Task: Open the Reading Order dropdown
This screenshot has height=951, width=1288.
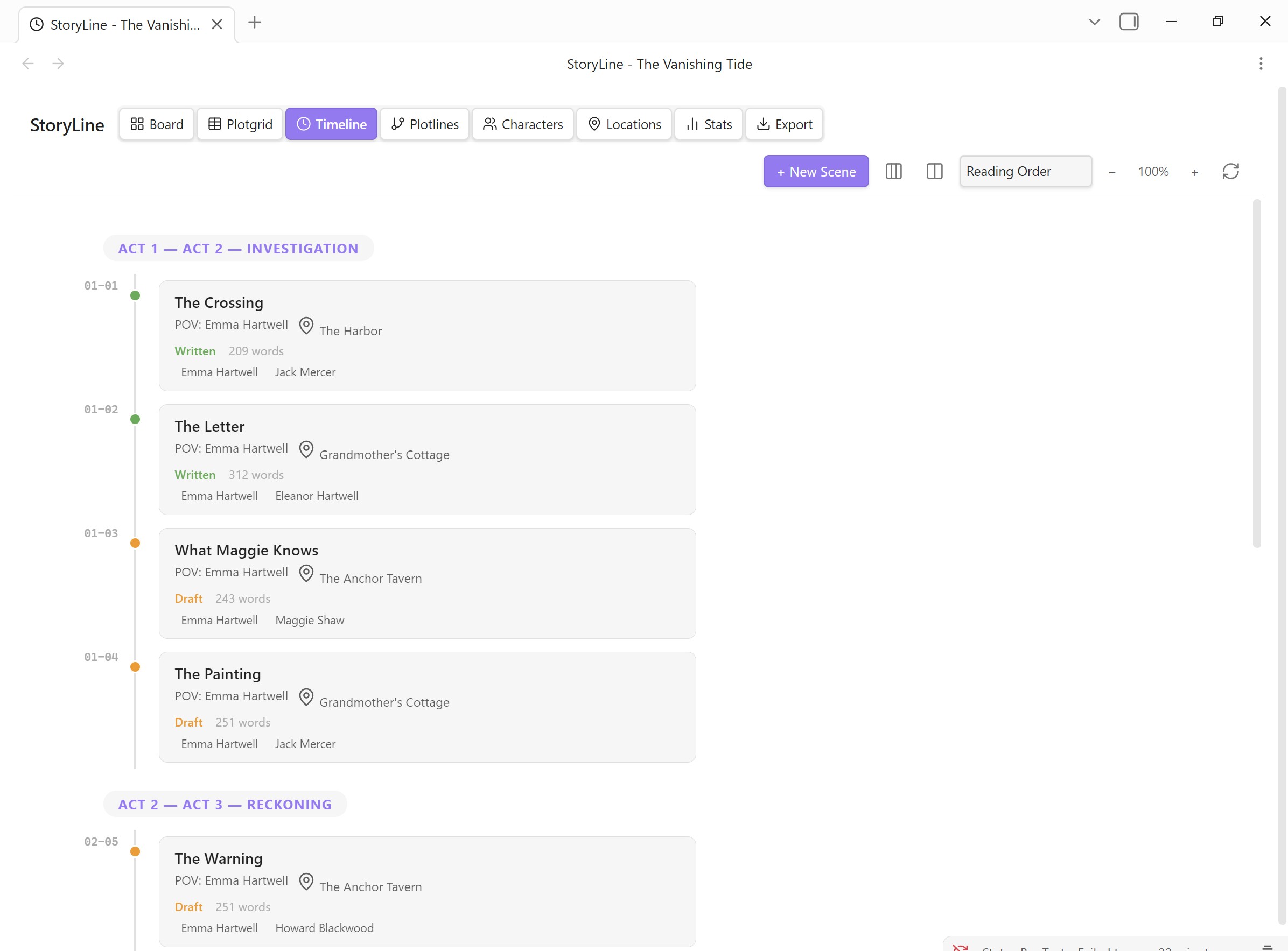Action: click(x=1025, y=172)
